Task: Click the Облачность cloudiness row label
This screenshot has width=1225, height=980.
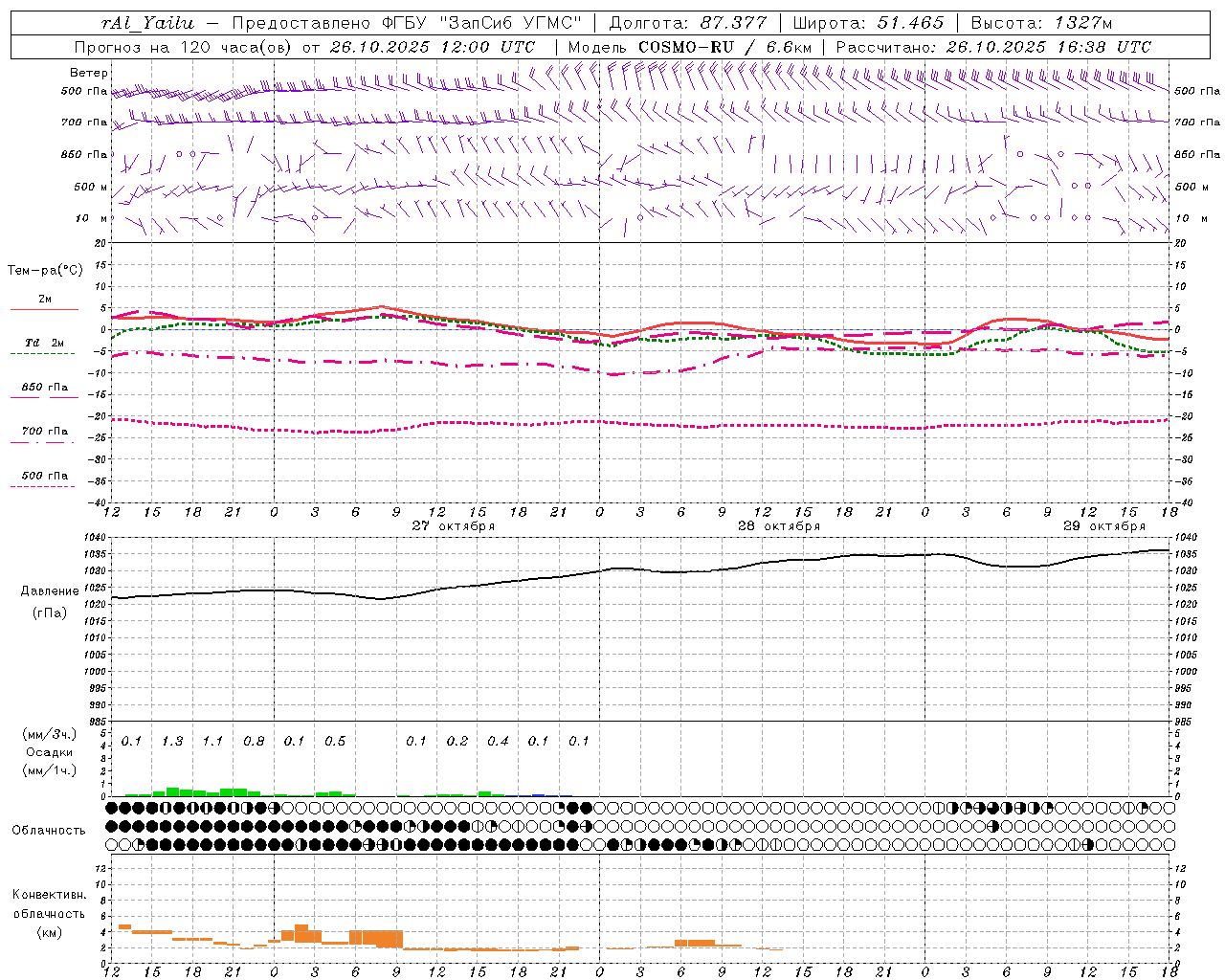Action: 49,830
